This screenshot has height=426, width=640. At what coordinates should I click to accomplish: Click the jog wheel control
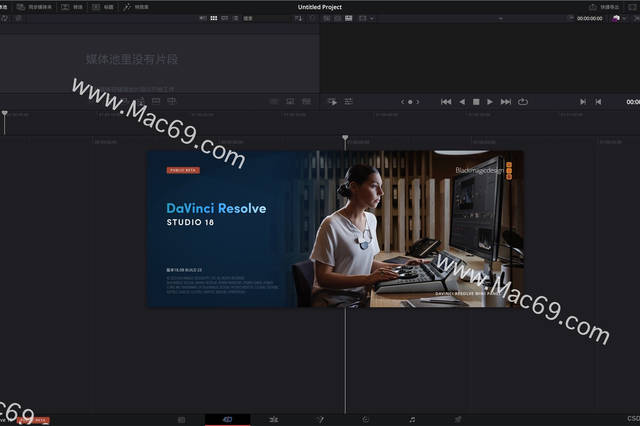coord(410,102)
